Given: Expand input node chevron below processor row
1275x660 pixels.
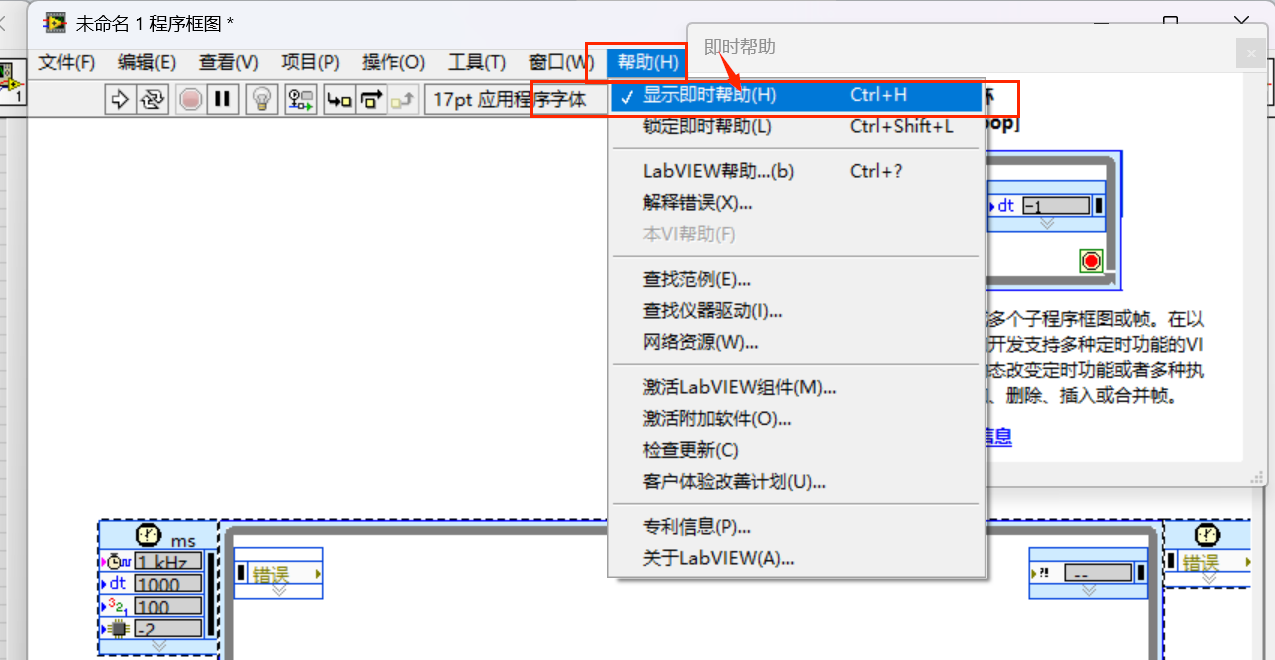Looking at the screenshot, I should click(x=158, y=646).
